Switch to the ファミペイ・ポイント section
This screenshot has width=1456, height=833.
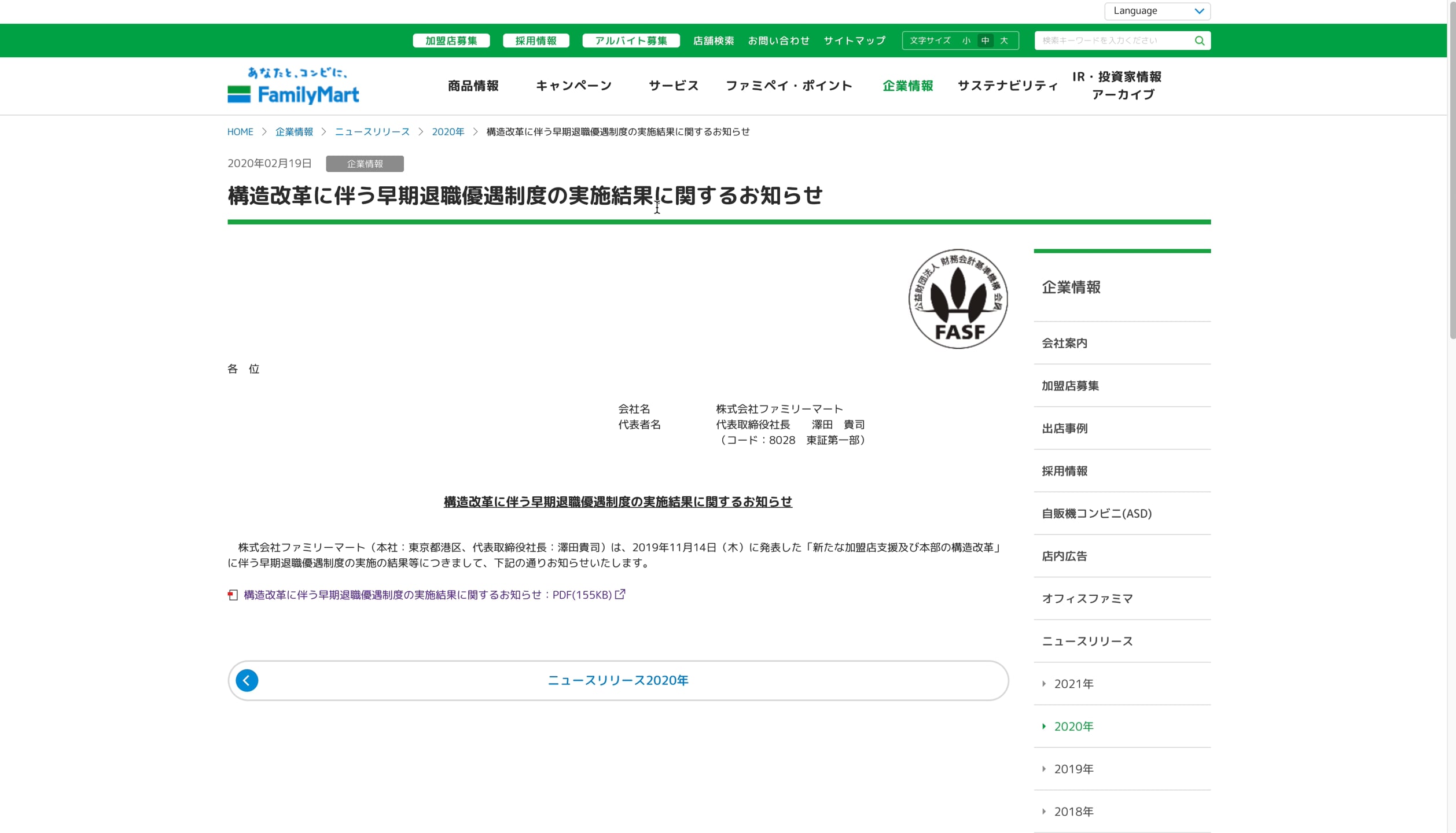point(789,86)
